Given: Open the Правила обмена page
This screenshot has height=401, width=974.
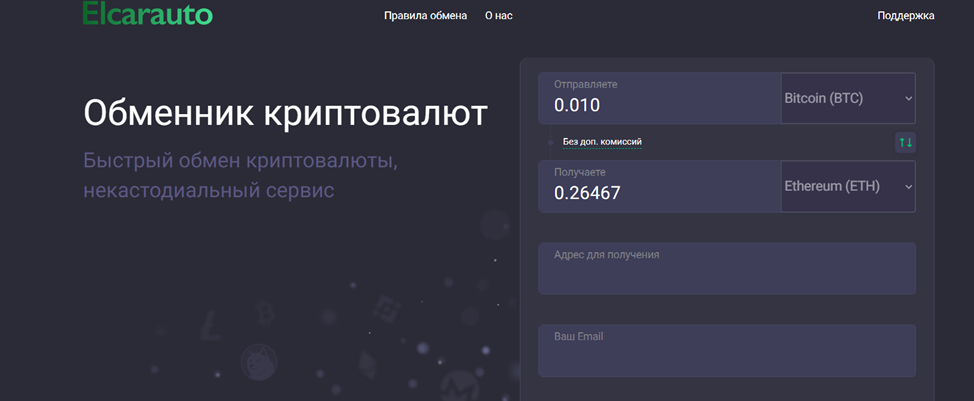Looking at the screenshot, I should [426, 16].
